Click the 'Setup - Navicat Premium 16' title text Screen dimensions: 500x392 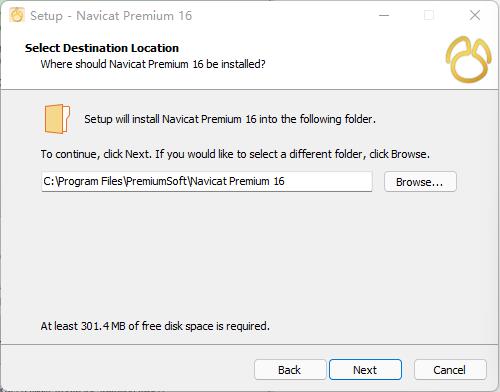click(x=111, y=16)
